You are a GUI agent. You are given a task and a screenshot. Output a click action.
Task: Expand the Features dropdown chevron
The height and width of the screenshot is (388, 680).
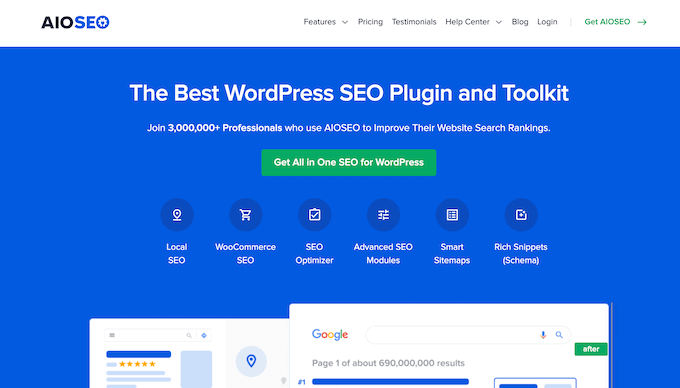coord(345,22)
